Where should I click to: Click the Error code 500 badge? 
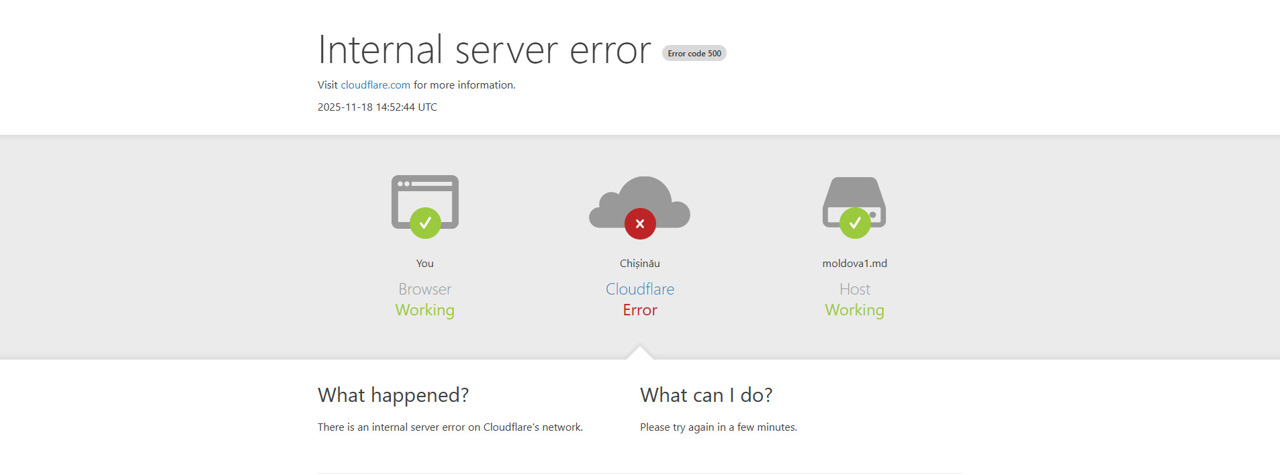click(x=694, y=53)
